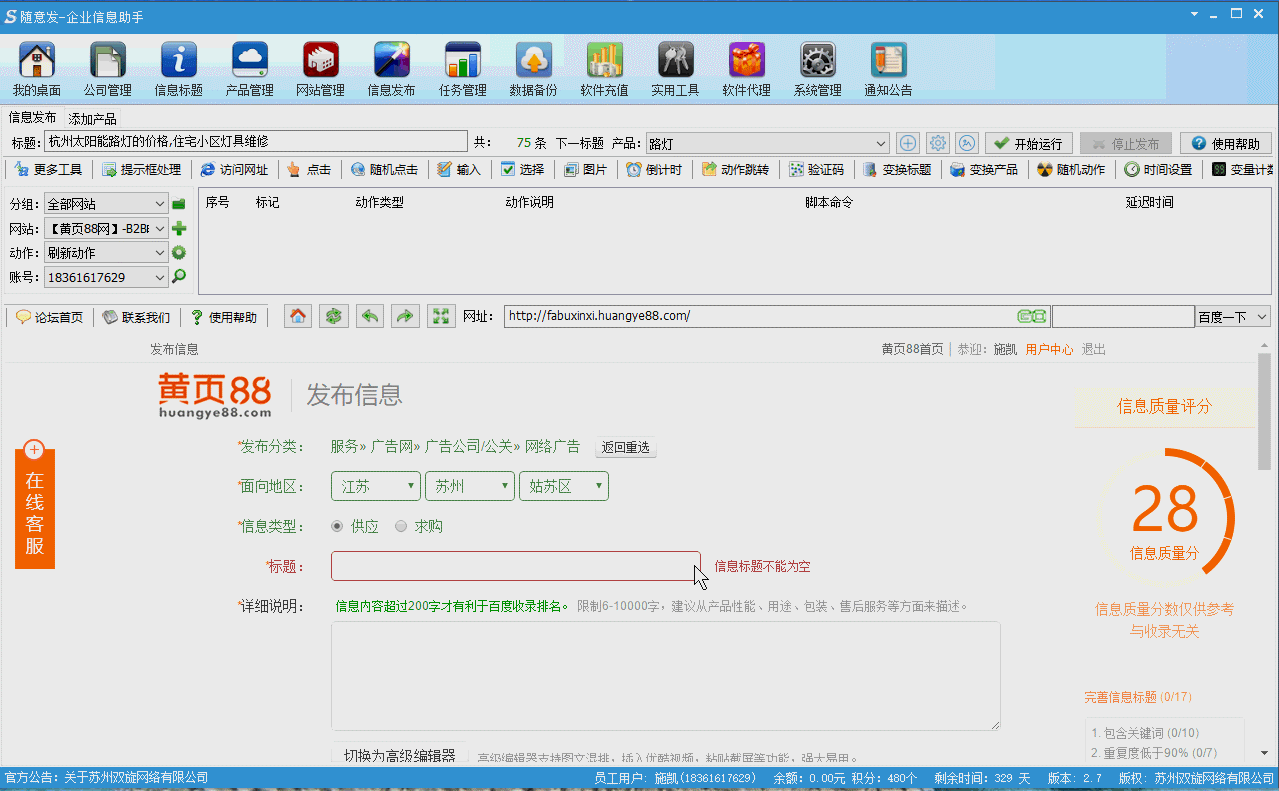The image size is (1279, 791).
Task: Open 信息标题 module
Action: click(179, 69)
